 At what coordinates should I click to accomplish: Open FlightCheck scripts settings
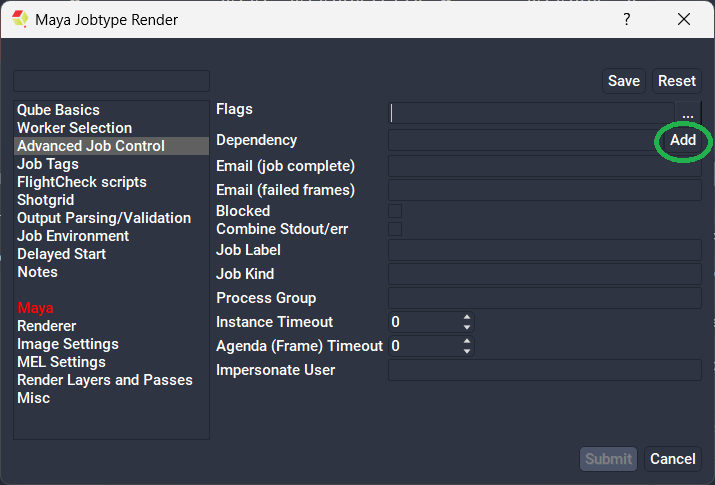(x=81, y=182)
